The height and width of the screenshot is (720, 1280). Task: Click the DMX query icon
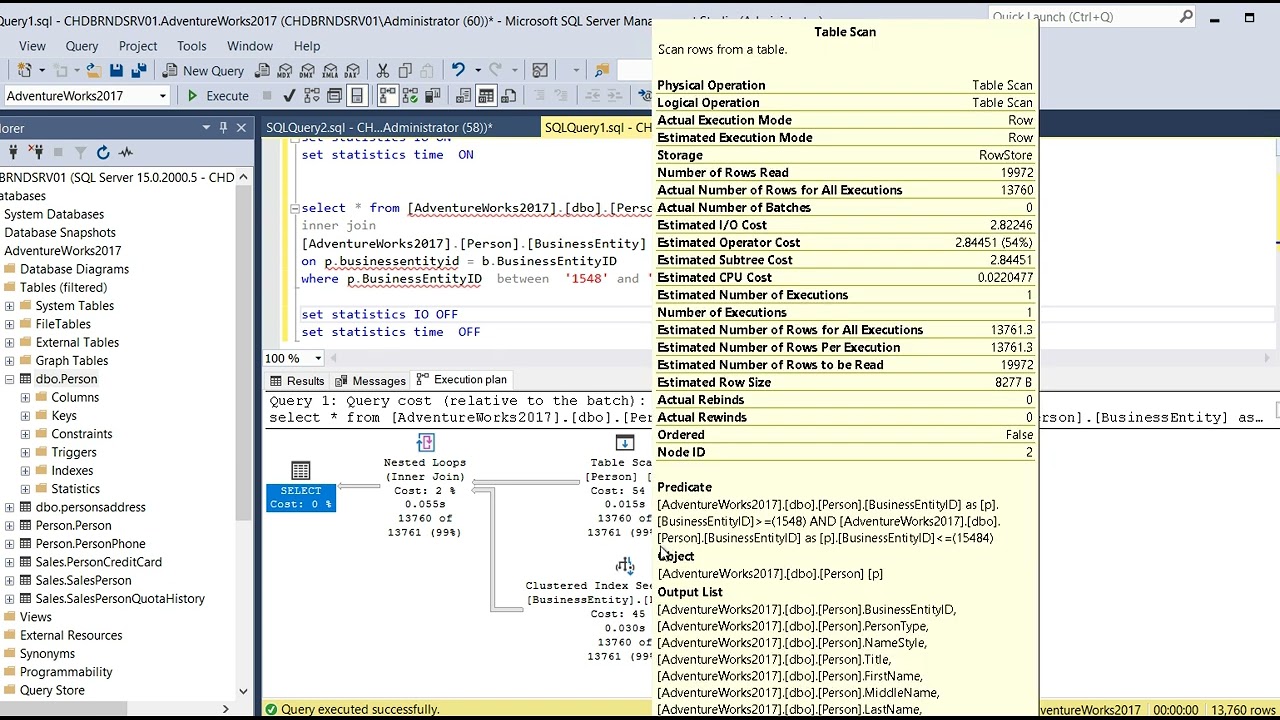pos(308,71)
